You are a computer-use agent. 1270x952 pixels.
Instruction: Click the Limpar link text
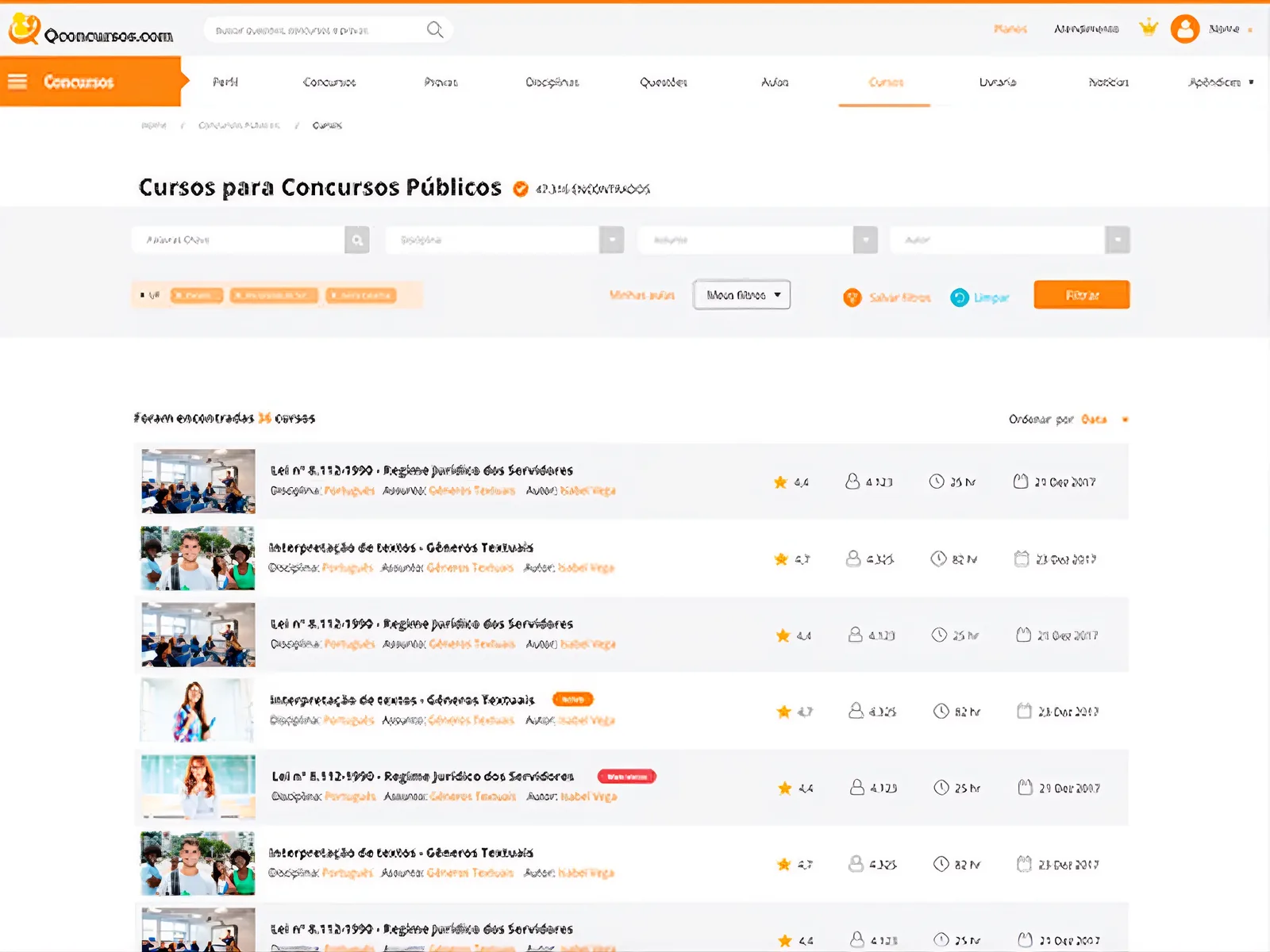click(991, 297)
